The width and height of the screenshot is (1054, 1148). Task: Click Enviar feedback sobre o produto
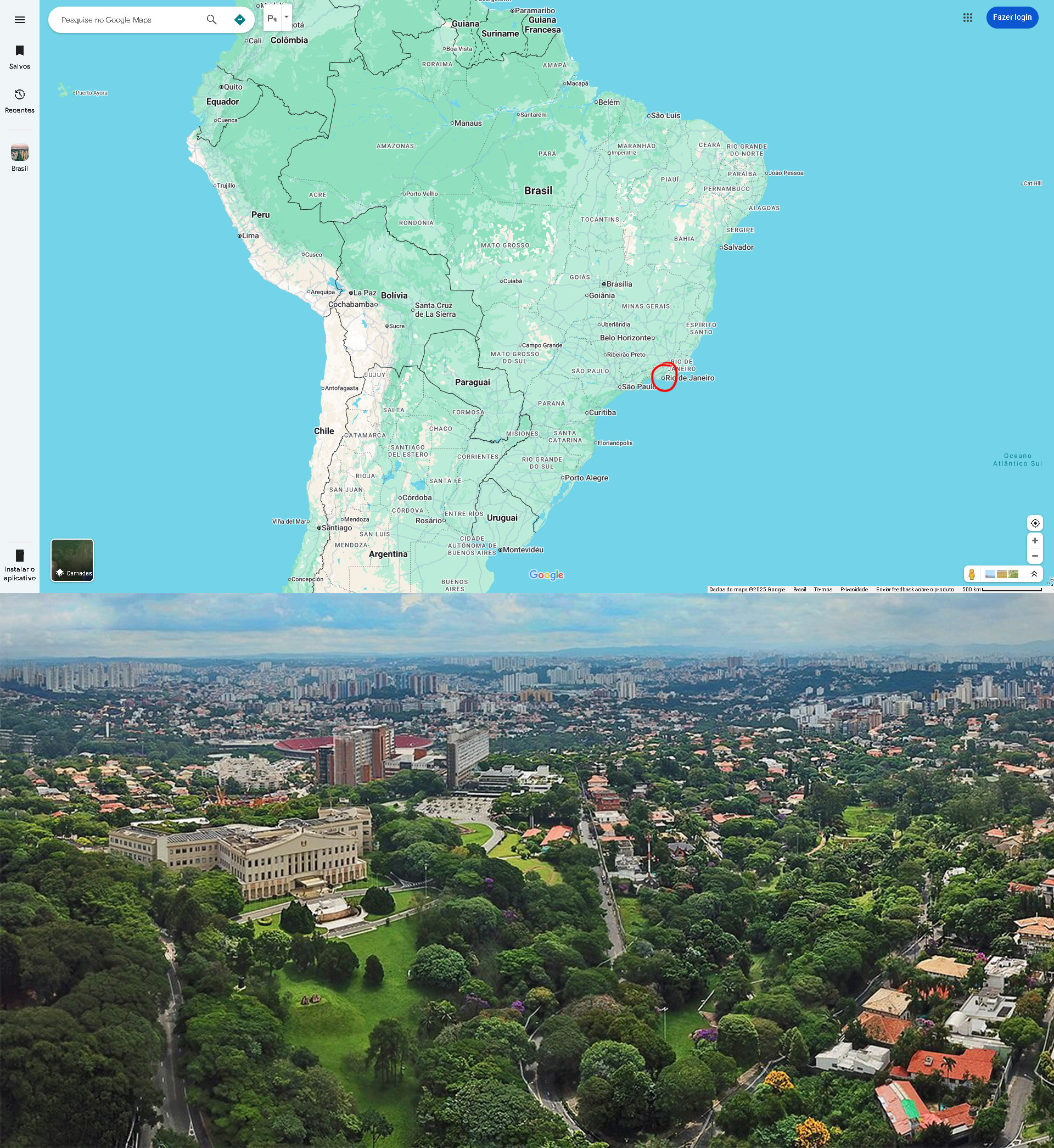tap(915, 590)
